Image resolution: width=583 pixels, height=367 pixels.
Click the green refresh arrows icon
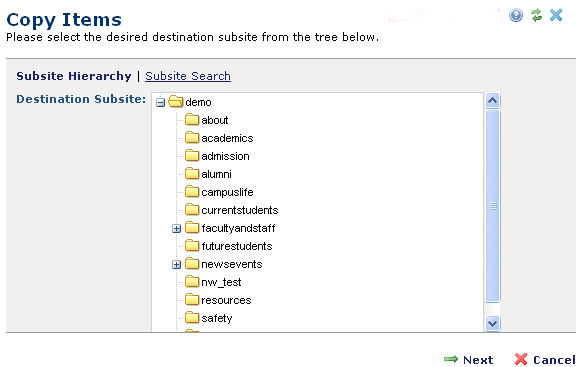pyautogui.click(x=536, y=15)
